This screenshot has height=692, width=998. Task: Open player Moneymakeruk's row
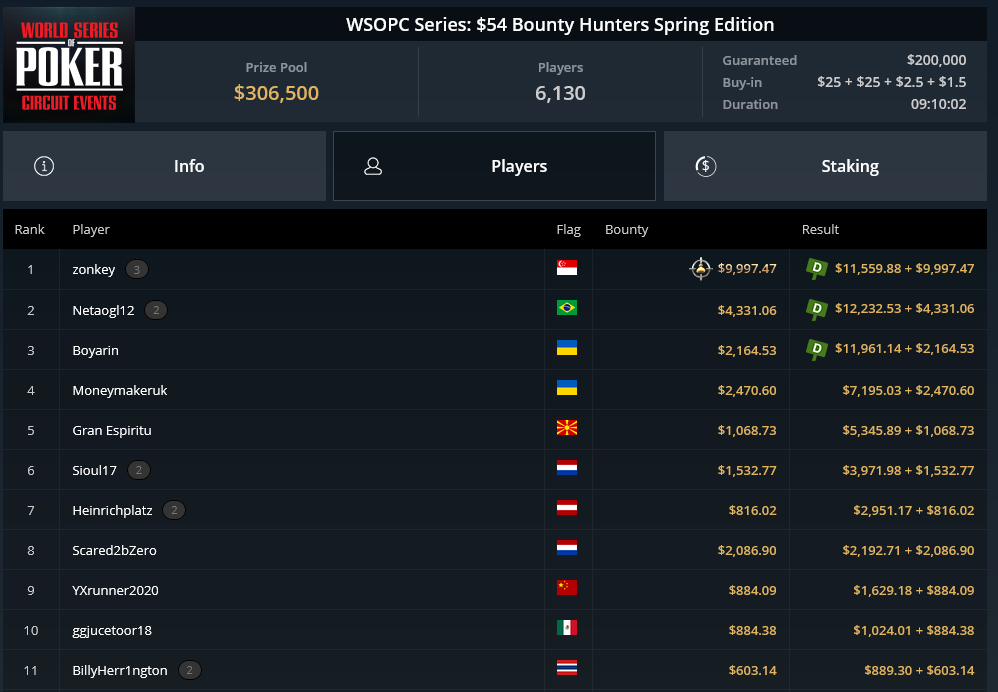[495, 390]
